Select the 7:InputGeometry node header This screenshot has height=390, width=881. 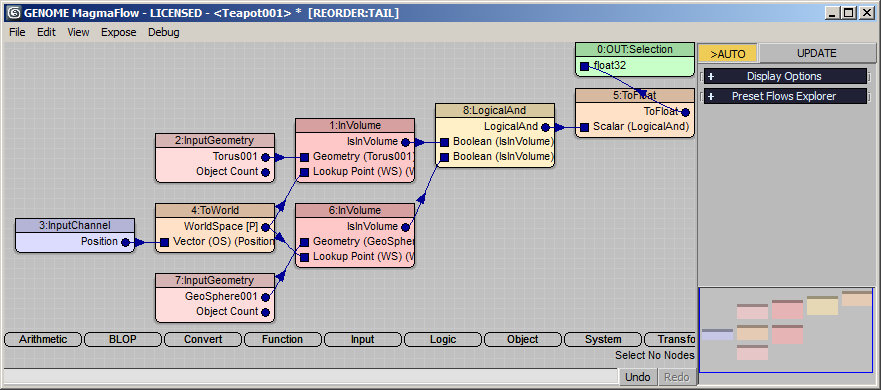point(215,280)
